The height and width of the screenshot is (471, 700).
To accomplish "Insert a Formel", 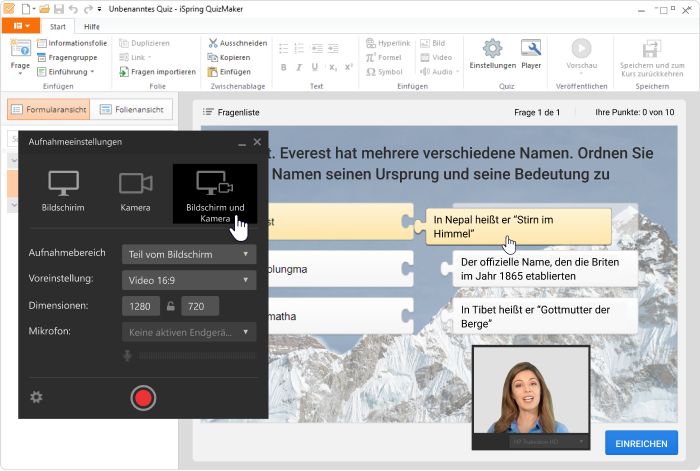I will pyautogui.click(x=383, y=58).
